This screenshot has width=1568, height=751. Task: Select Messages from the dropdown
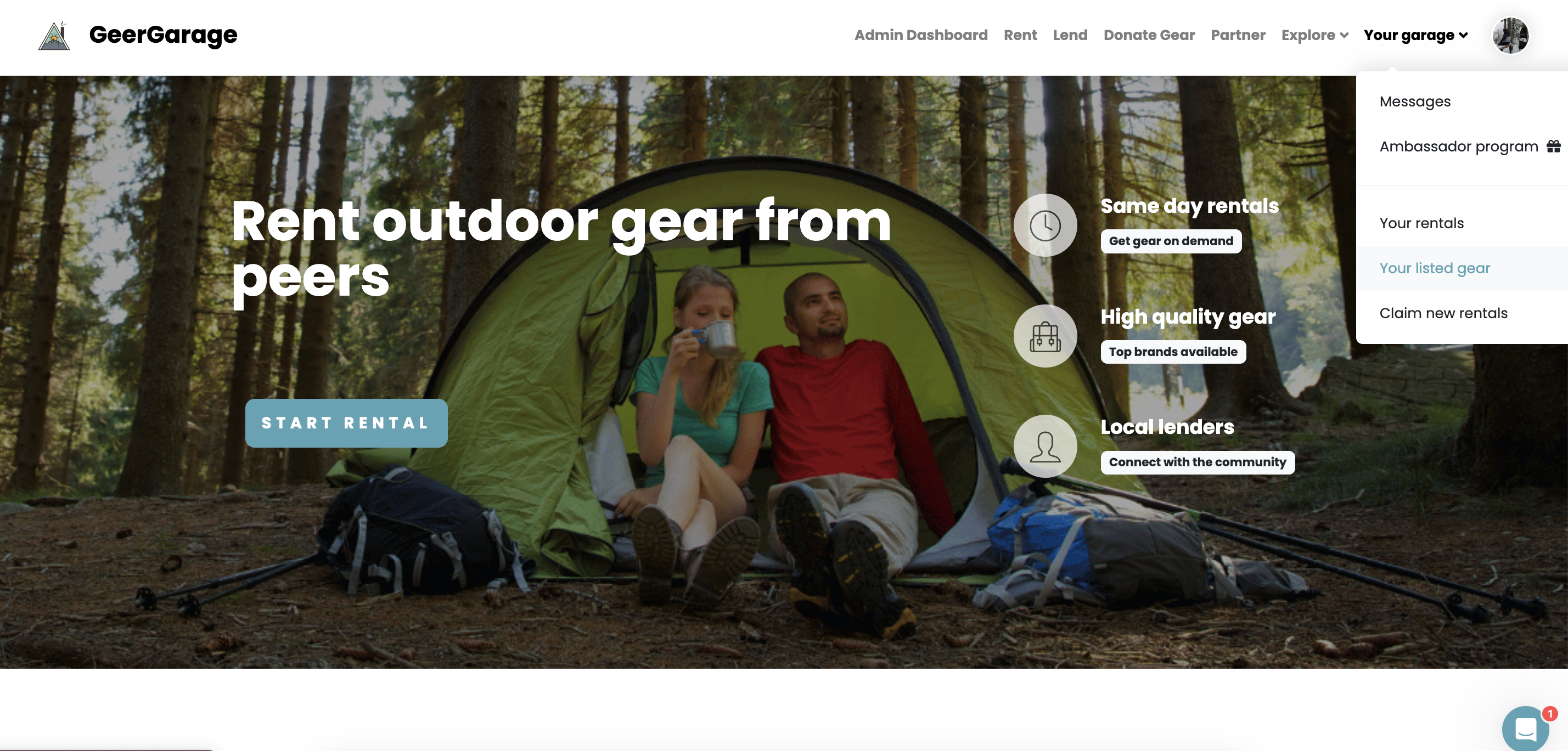(x=1415, y=101)
